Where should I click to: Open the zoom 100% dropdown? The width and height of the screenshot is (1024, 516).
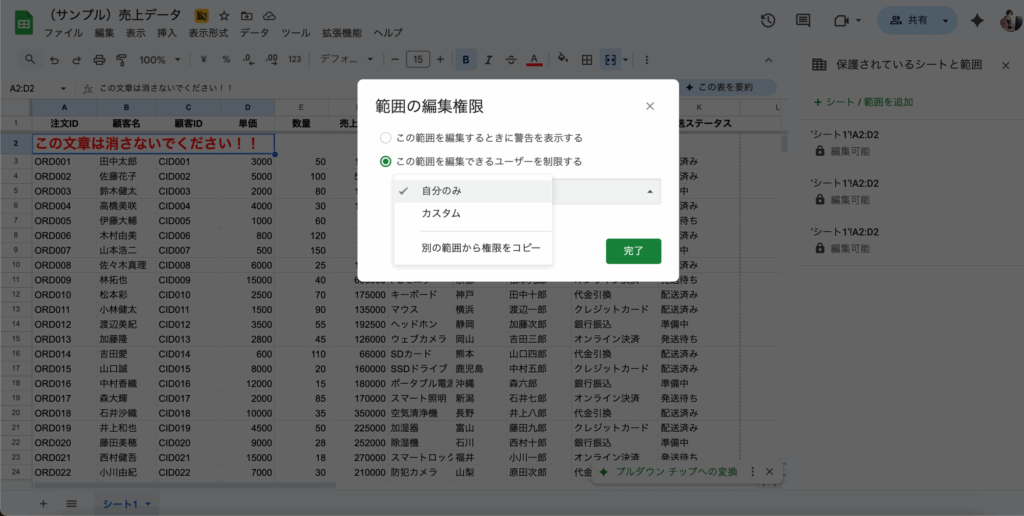159,59
